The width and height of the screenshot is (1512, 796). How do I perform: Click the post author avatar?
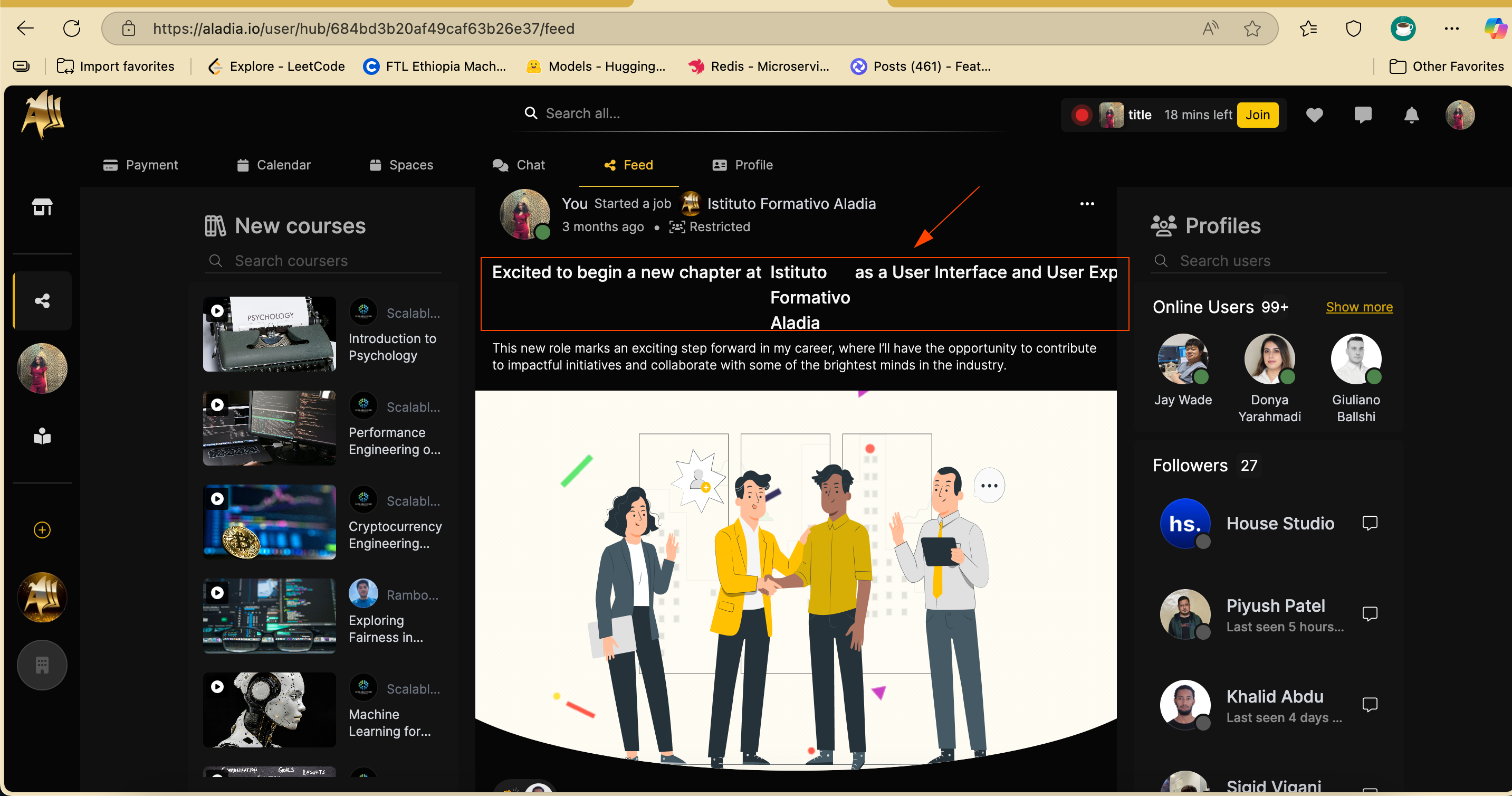click(x=524, y=214)
